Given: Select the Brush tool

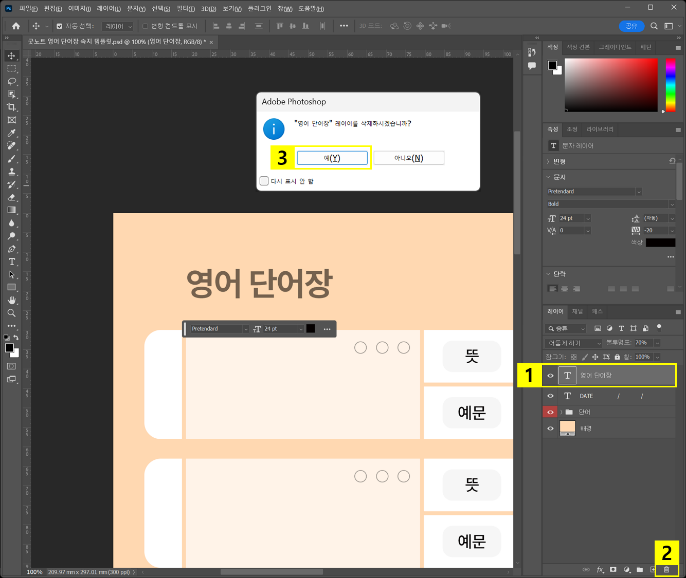Looking at the screenshot, I should 11,158.
